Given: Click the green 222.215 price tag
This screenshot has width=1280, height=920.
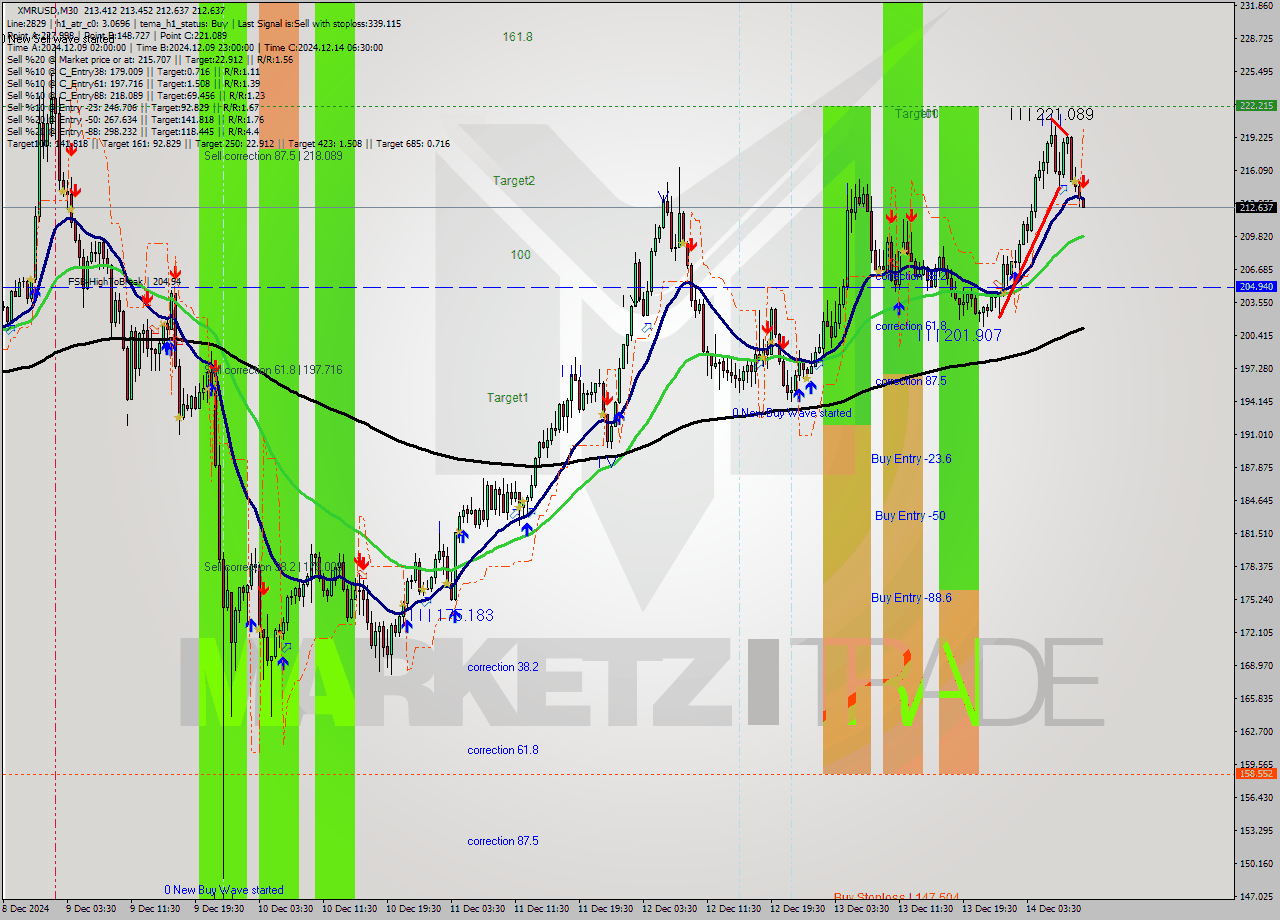Looking at the screenshot, I should (1256, 105).
